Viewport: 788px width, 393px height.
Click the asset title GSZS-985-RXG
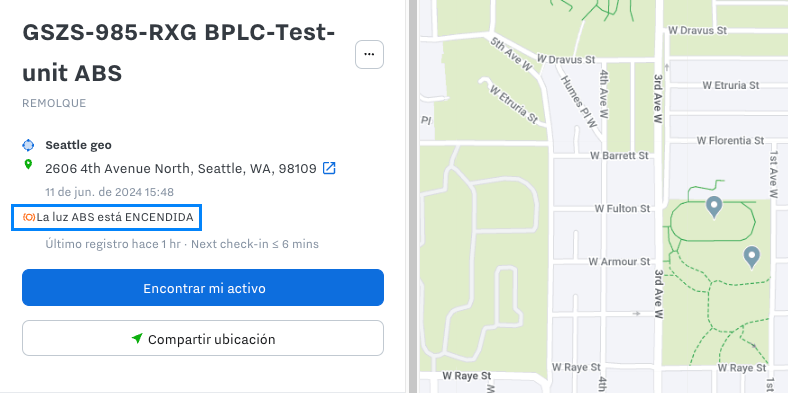pos(110,33)
